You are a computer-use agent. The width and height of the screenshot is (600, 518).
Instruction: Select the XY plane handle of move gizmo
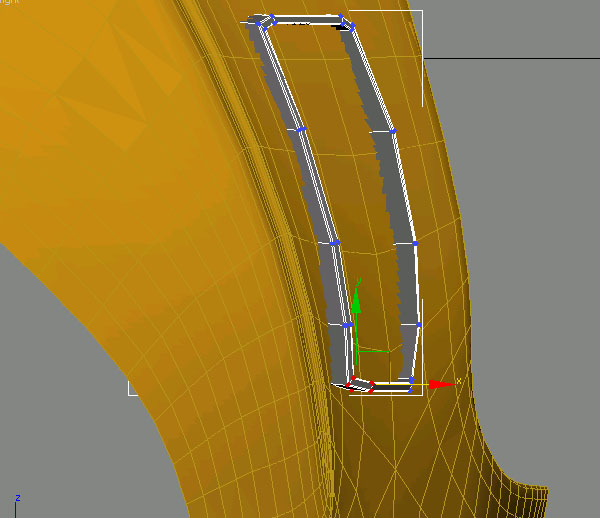(x=373, y=367)
